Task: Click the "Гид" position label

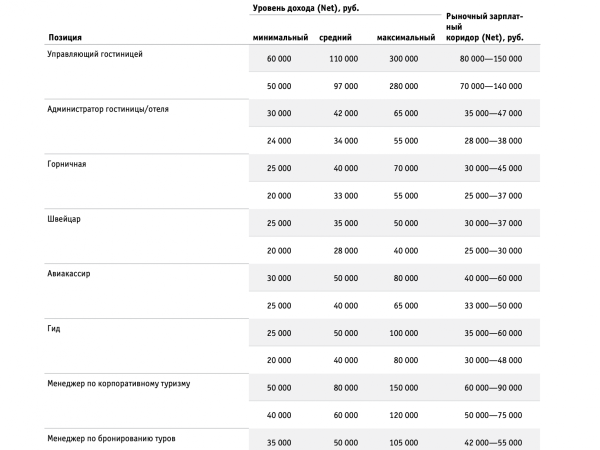Action: coord(54,328)
